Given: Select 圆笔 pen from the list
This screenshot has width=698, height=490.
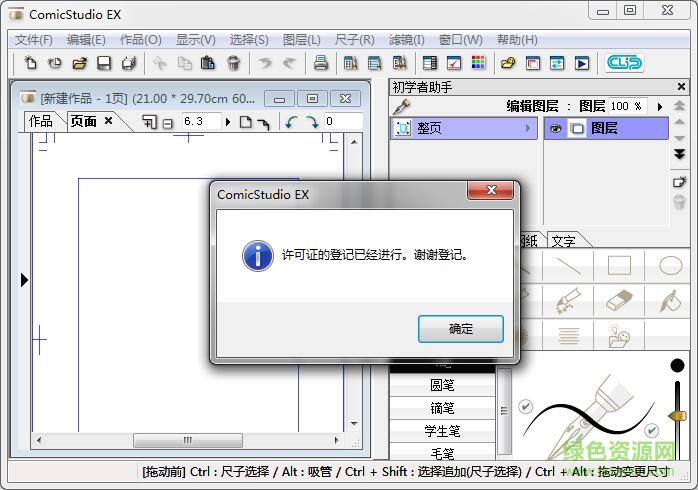Looking at the screenshot, I should click(x=442, y=385).
